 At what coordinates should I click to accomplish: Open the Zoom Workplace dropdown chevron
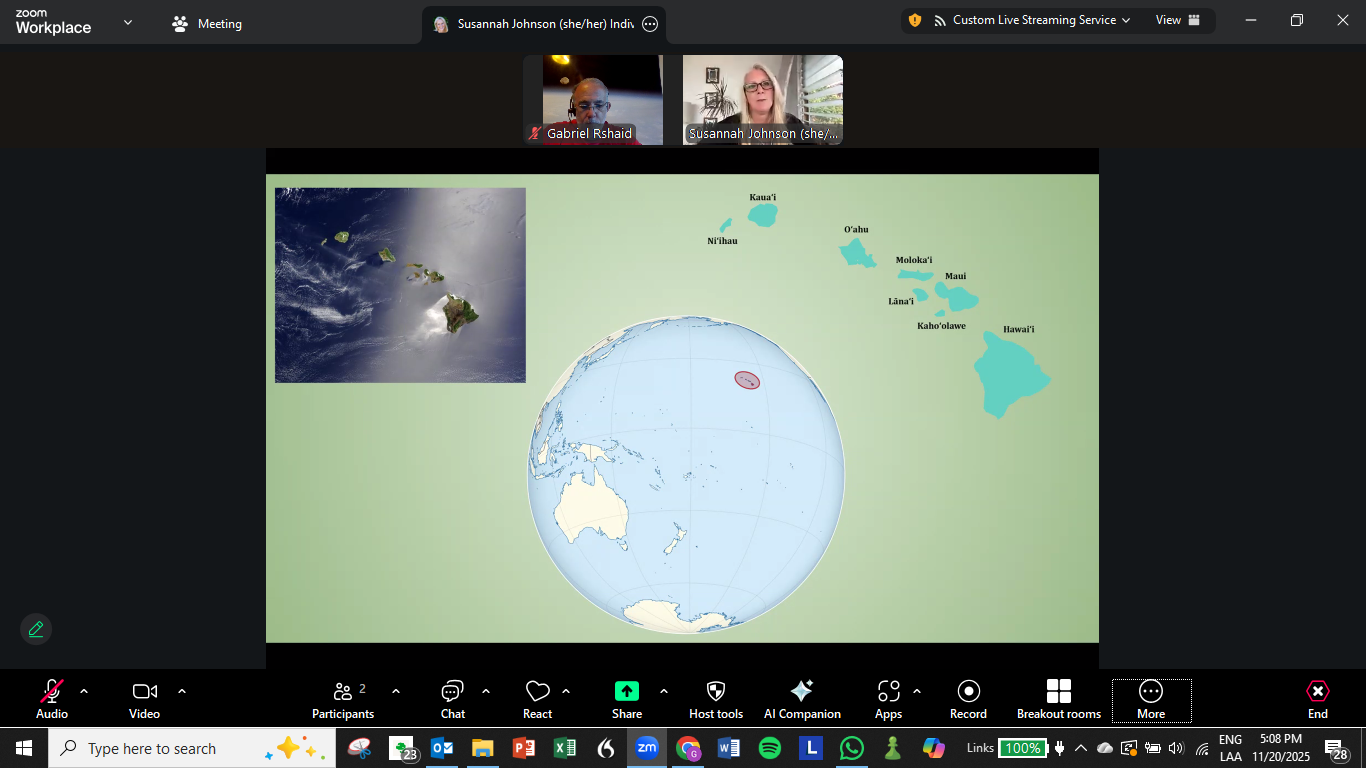[127, 23]
